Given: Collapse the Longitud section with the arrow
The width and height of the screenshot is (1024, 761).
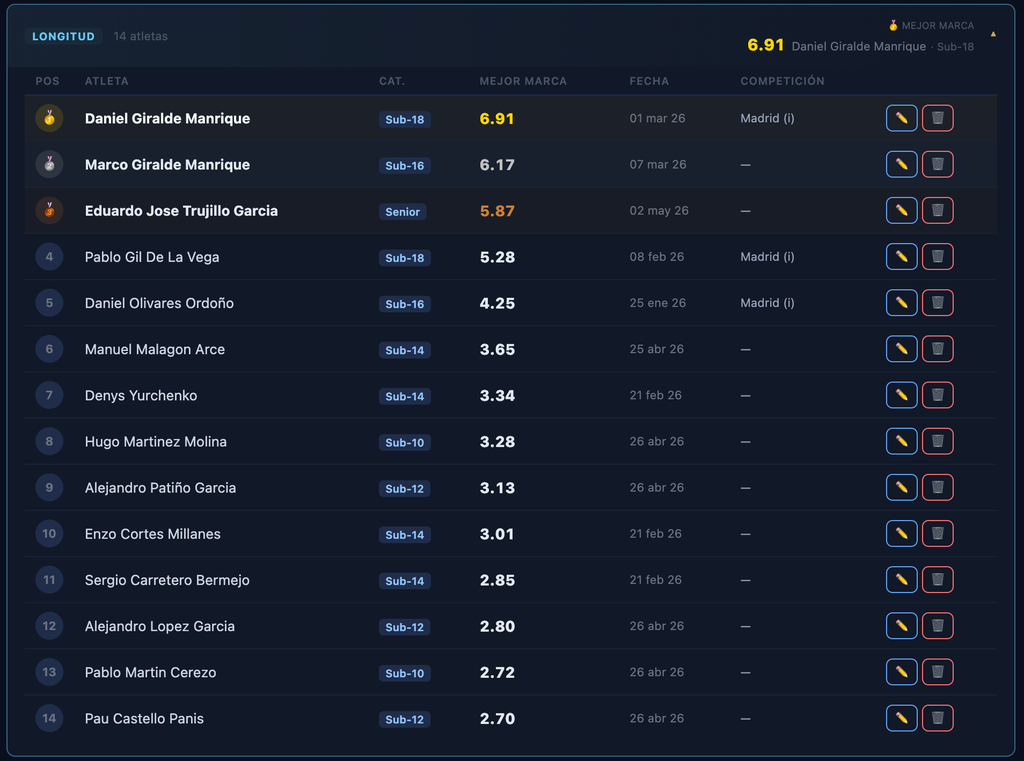Looking at the screenshot, I should (993, 34).
